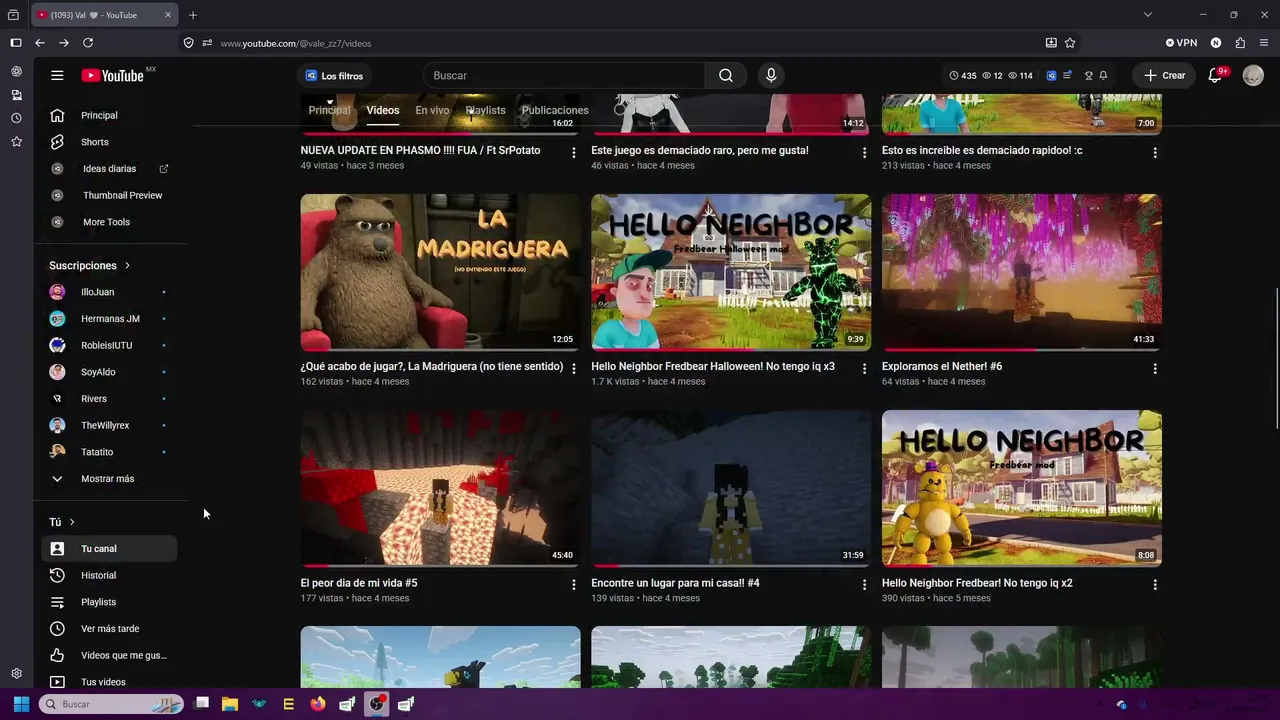Open the Publicaciones tab
This screenshot has height=720, width=1280.
(555, 110)
